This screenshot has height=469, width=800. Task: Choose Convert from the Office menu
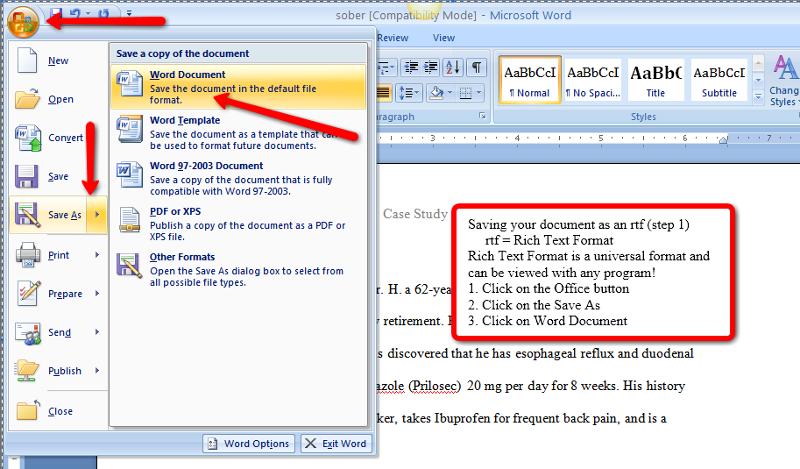[58, 138]
